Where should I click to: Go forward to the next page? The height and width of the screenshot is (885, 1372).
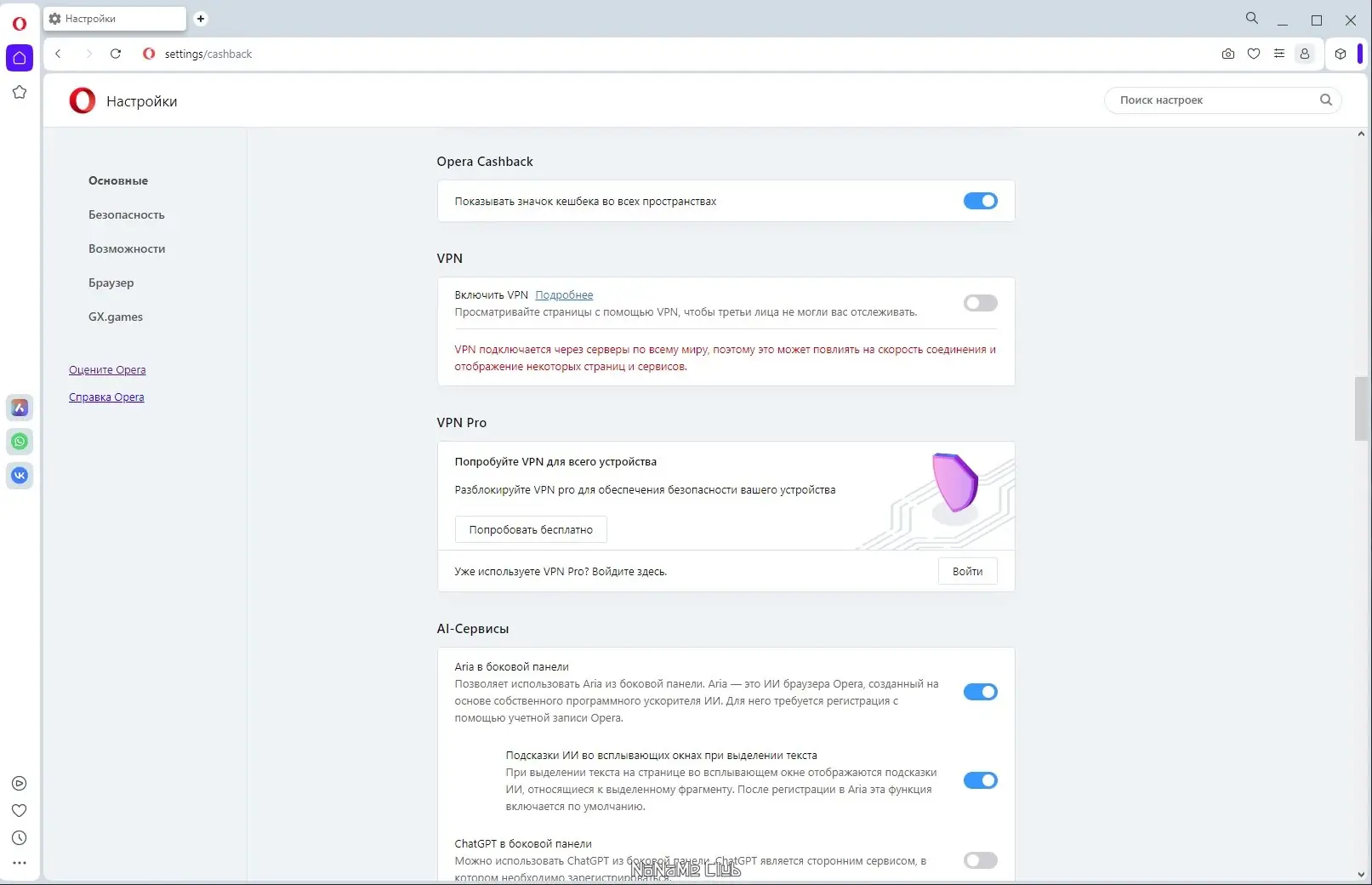pos(88,54)
